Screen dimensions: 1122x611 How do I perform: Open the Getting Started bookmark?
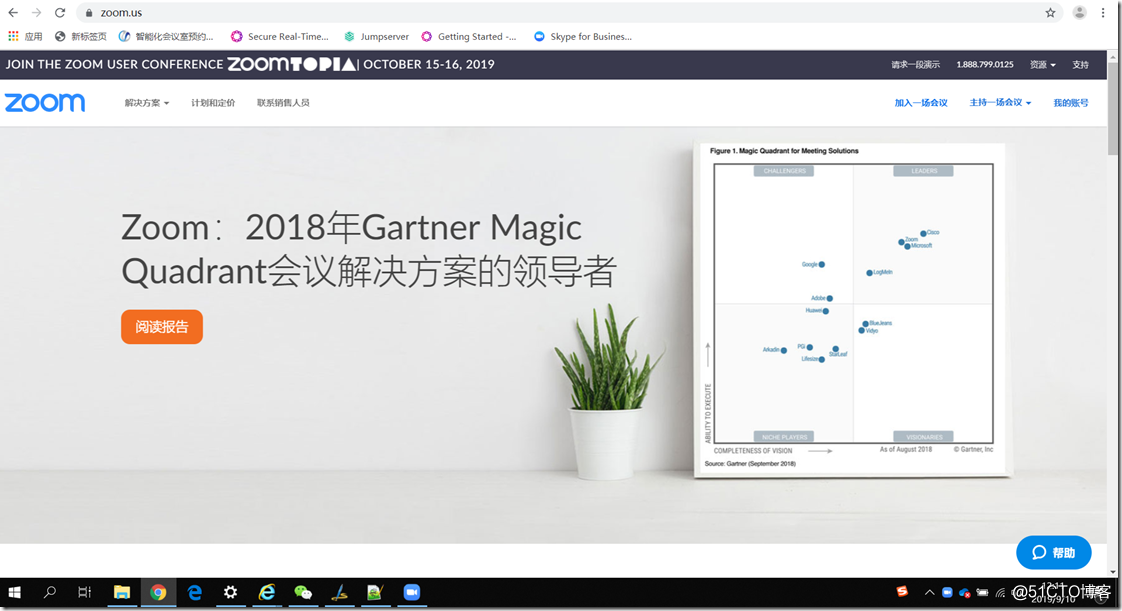tap(469, 36)
